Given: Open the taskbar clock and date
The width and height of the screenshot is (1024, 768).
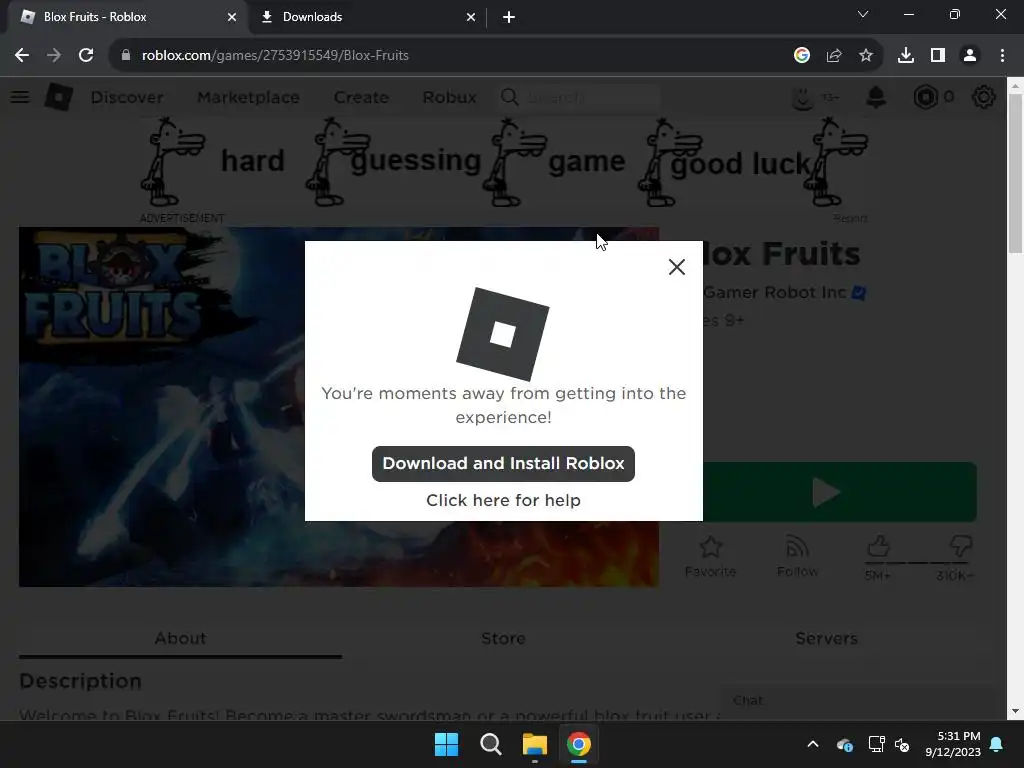Looking at the screenshot, I should [953, 744].
